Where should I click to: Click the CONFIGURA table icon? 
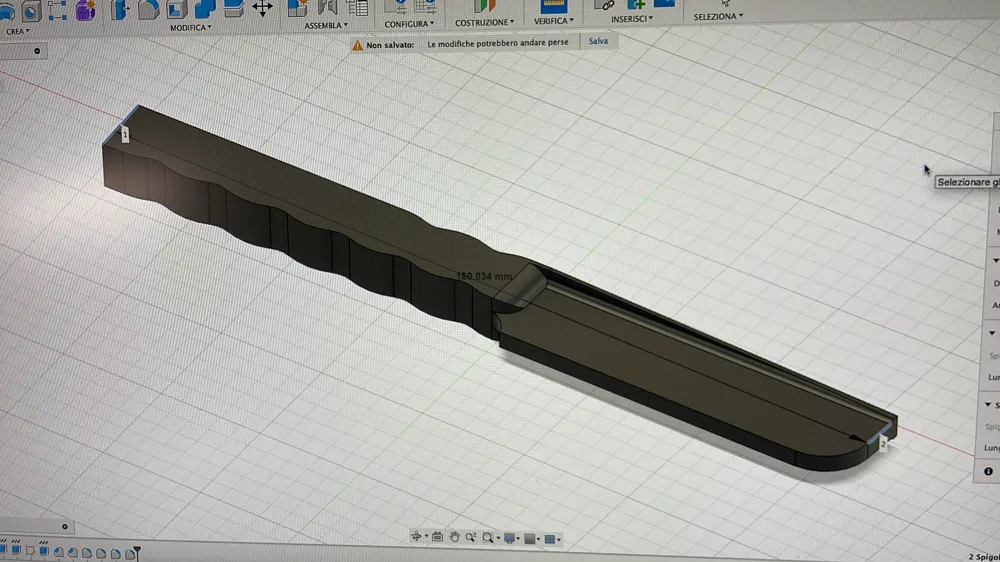click(x=425, y=6)
